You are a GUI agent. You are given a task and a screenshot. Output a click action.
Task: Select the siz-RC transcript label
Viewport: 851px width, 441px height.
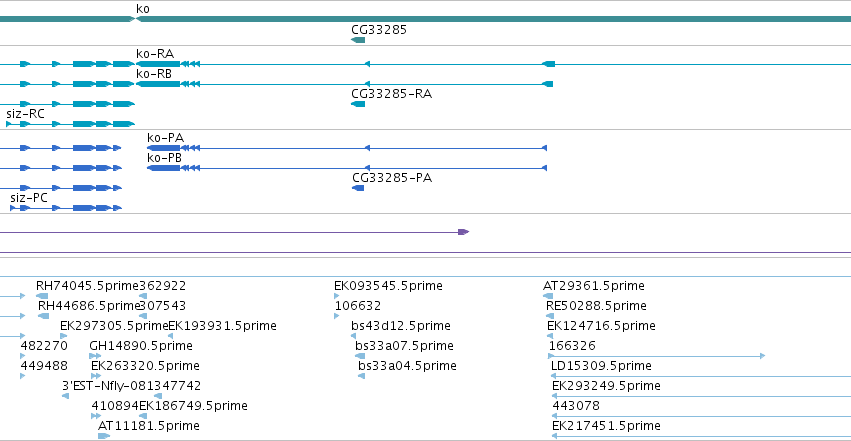click(x=26, y=113)
